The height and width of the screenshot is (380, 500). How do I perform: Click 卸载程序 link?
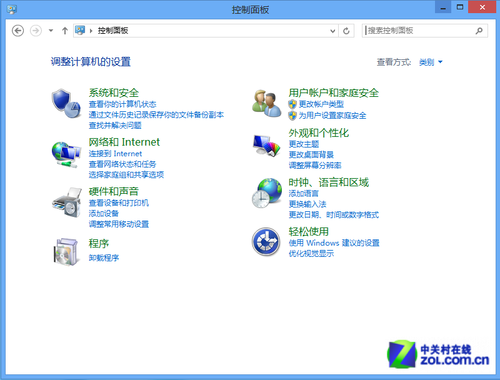tap(104, 258)
